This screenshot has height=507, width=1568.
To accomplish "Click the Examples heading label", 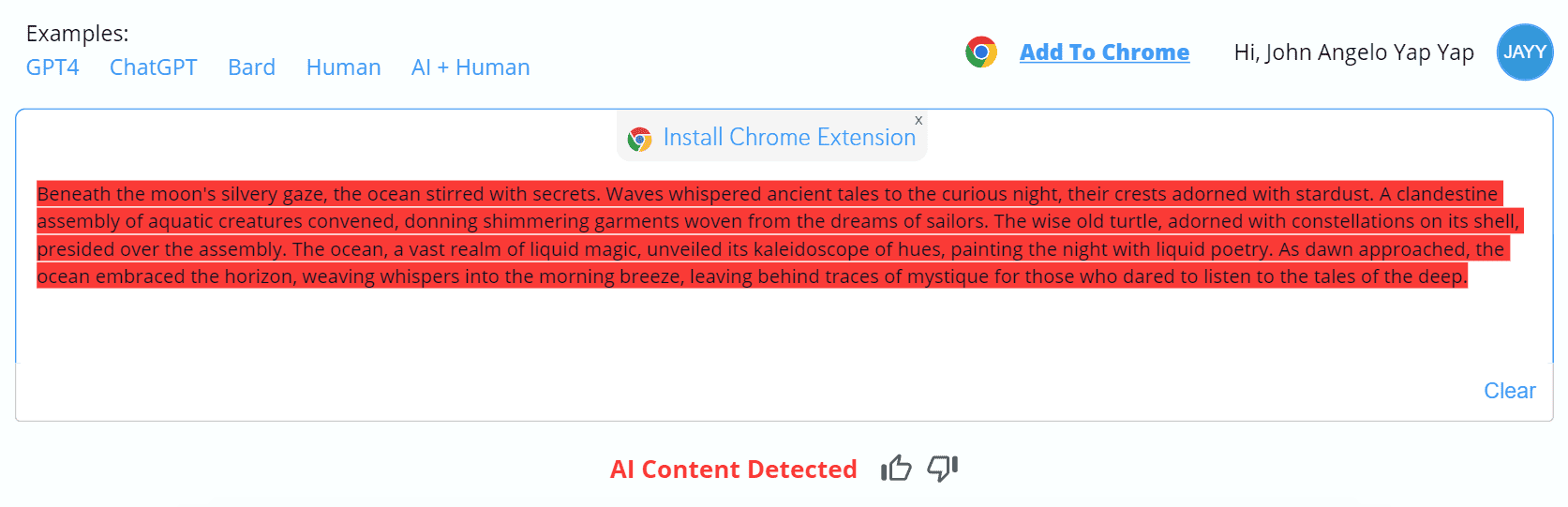I will point(78,34).
